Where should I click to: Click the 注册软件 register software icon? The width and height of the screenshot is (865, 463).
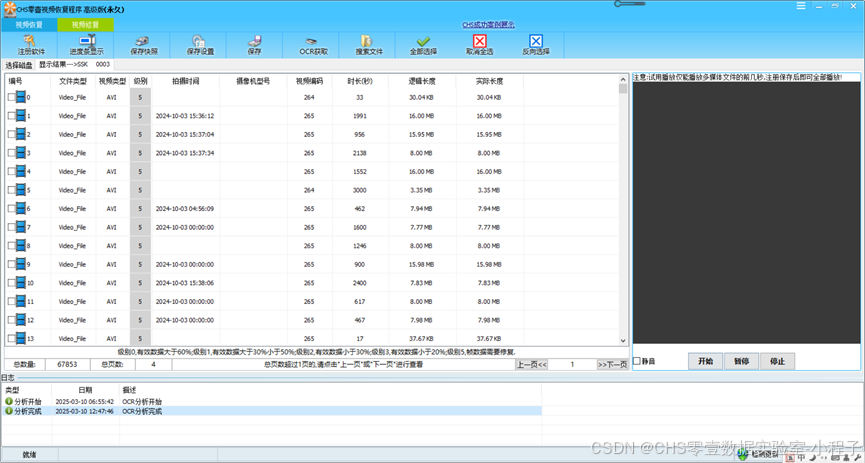coord(31,41)
